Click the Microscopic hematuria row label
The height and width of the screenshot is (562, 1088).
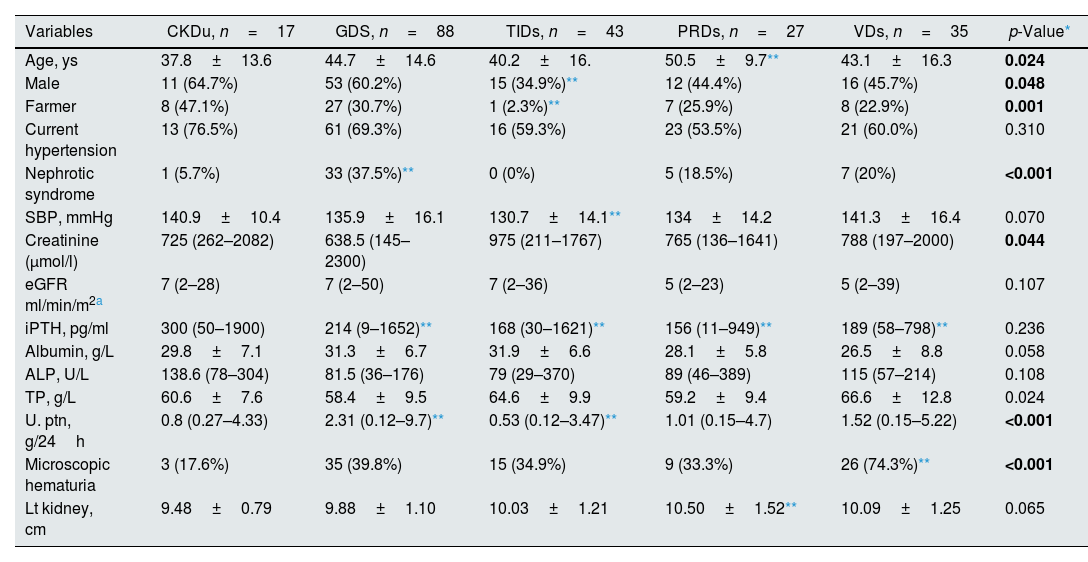(68, 475)
